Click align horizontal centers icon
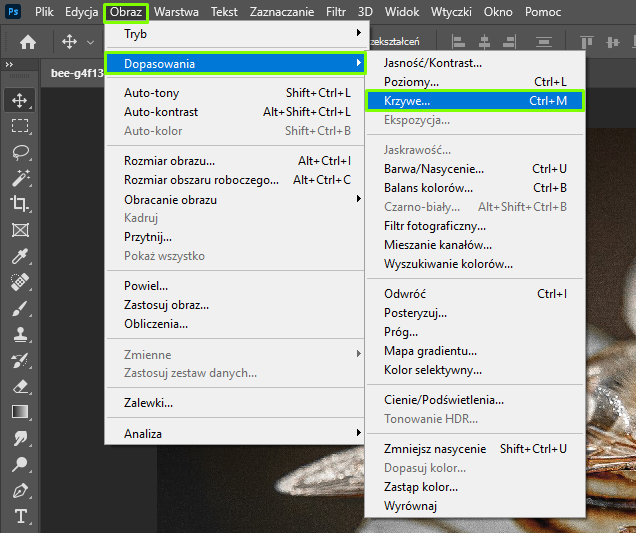Screen dimensions: 636x533 tap(484, 42)
